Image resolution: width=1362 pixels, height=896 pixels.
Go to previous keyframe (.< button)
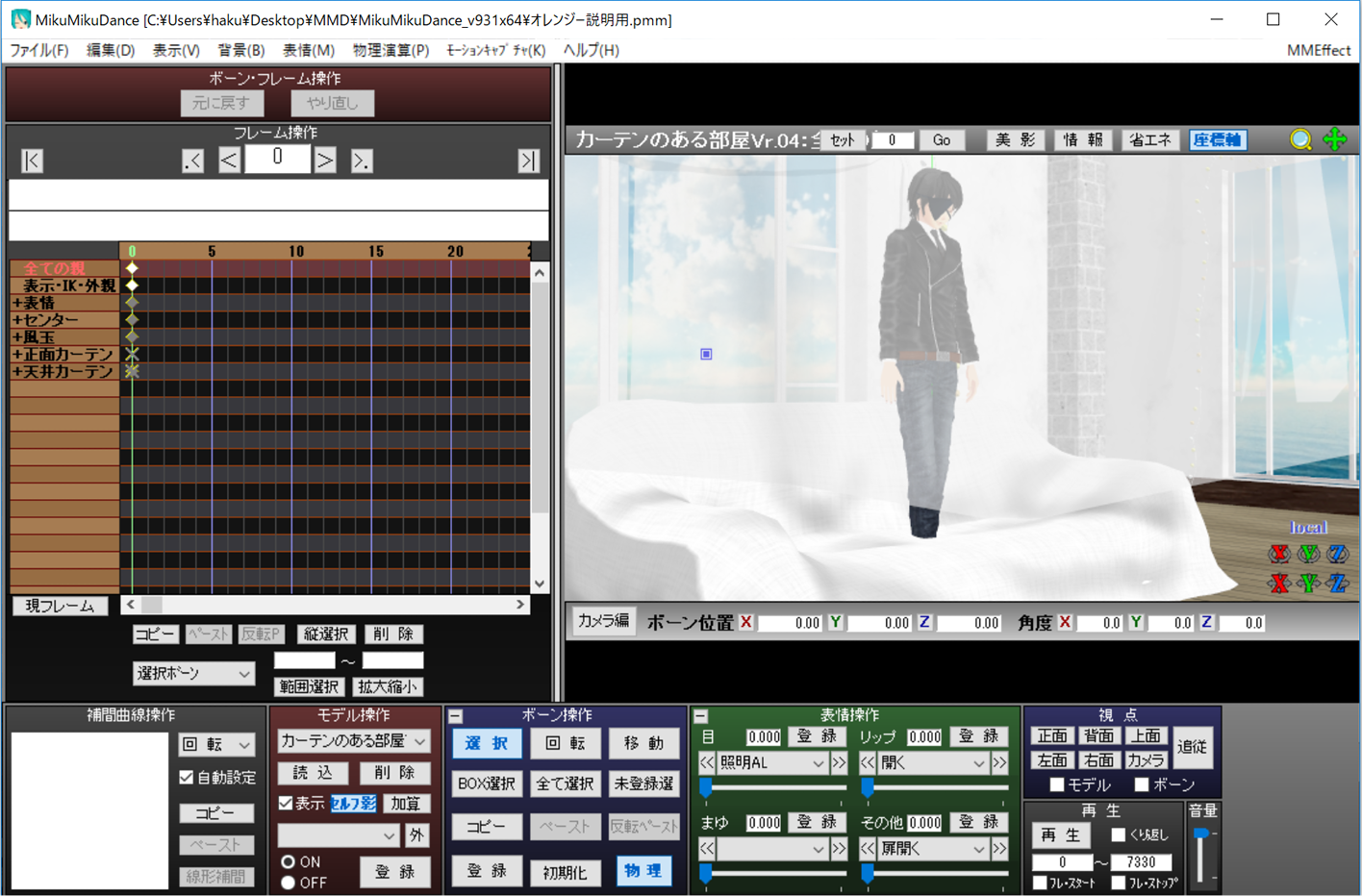tap(192, 161)
